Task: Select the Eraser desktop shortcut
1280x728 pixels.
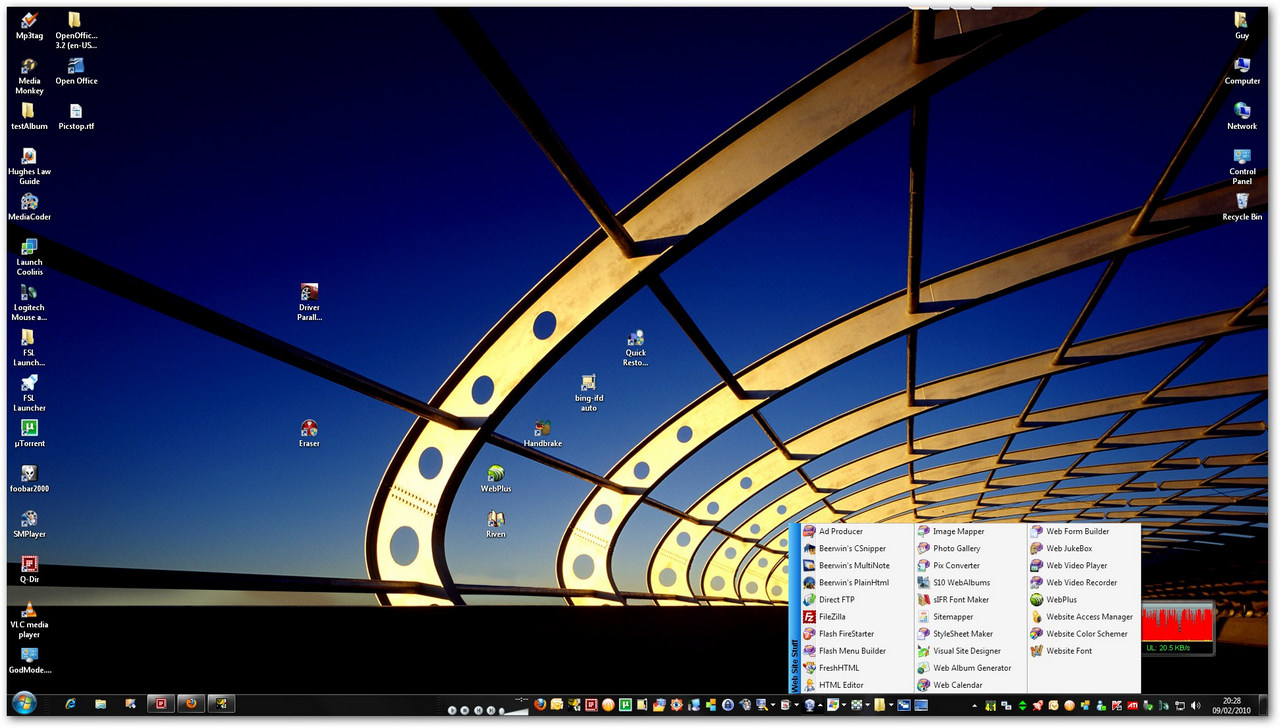Action: point(309,430)
